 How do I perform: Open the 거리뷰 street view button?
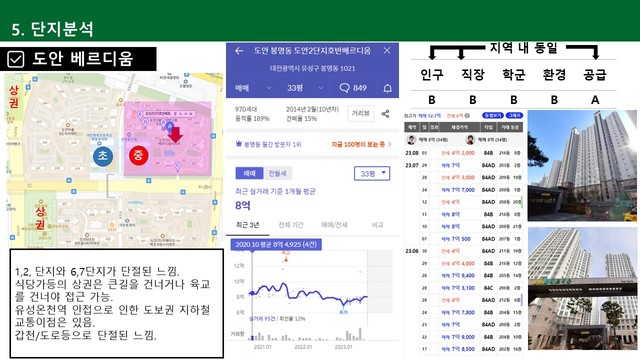(x=360, y=113)
